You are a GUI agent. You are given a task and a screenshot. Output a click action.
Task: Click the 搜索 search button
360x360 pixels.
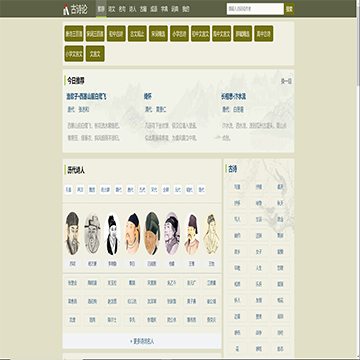tap(289, 9)
